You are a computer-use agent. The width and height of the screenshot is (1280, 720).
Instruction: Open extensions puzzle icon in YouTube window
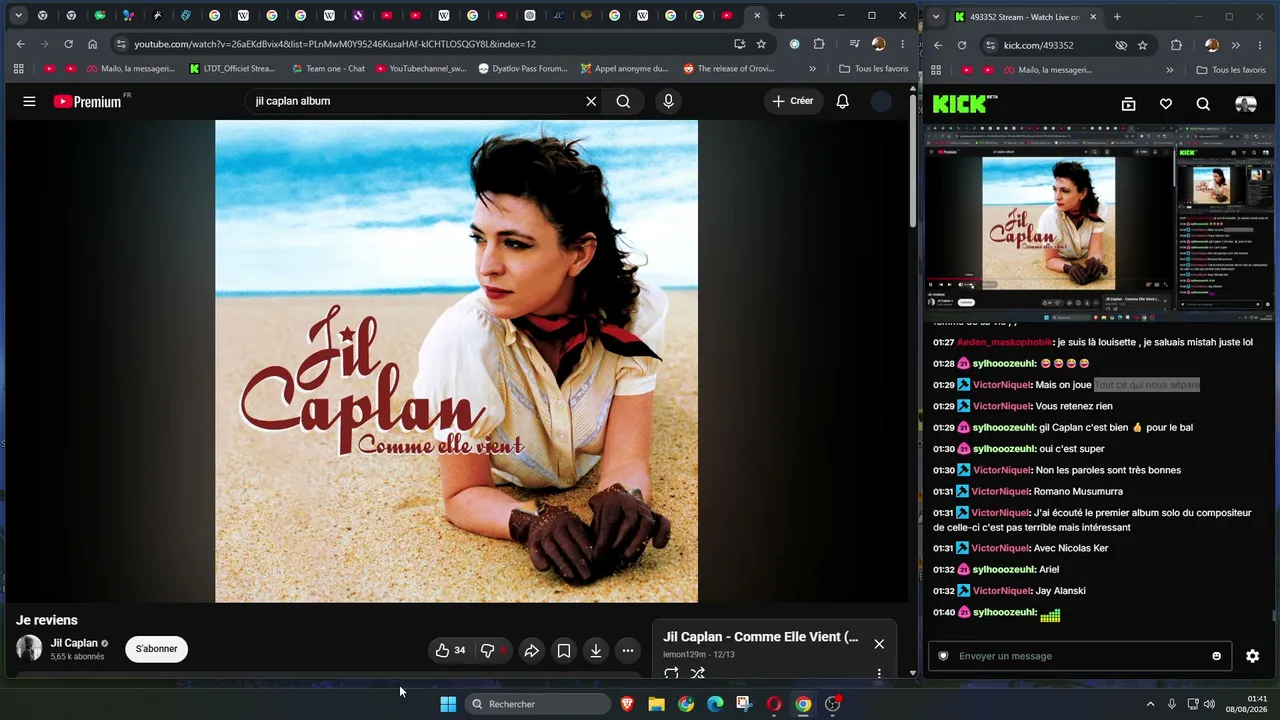819,44
